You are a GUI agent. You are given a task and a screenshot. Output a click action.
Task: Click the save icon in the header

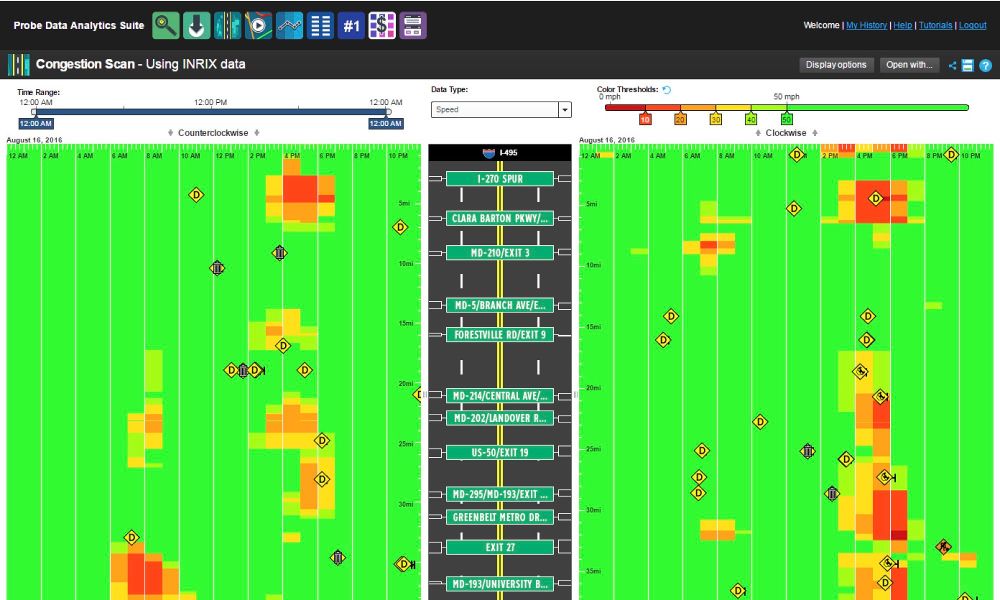(x=970, y=64)
